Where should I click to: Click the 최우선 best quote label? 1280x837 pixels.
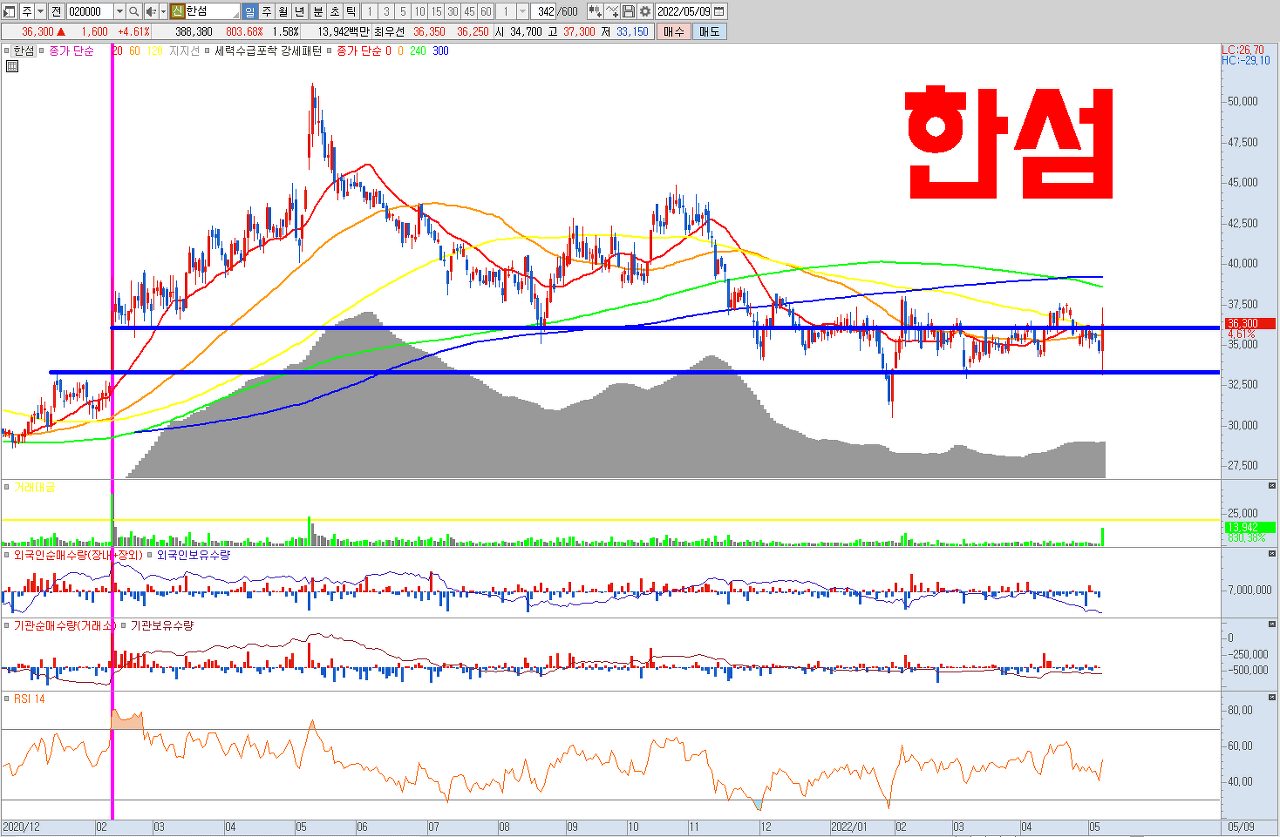388,32
